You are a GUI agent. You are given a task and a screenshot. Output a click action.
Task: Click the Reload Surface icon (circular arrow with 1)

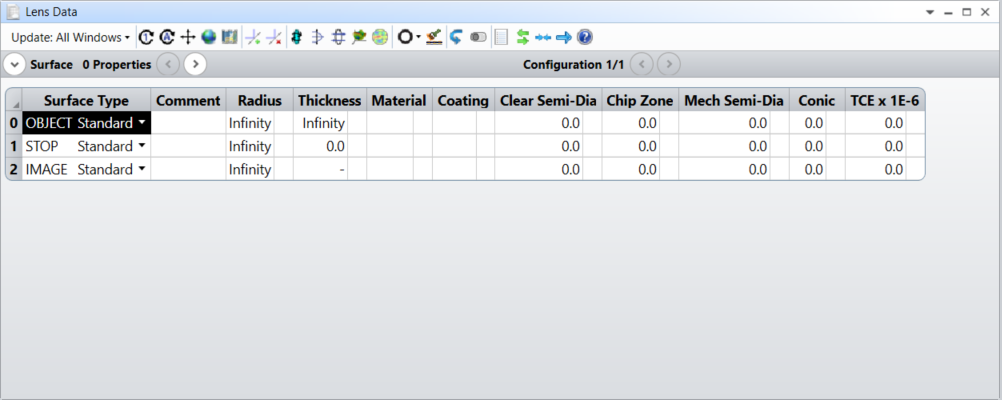pos(146,38)
